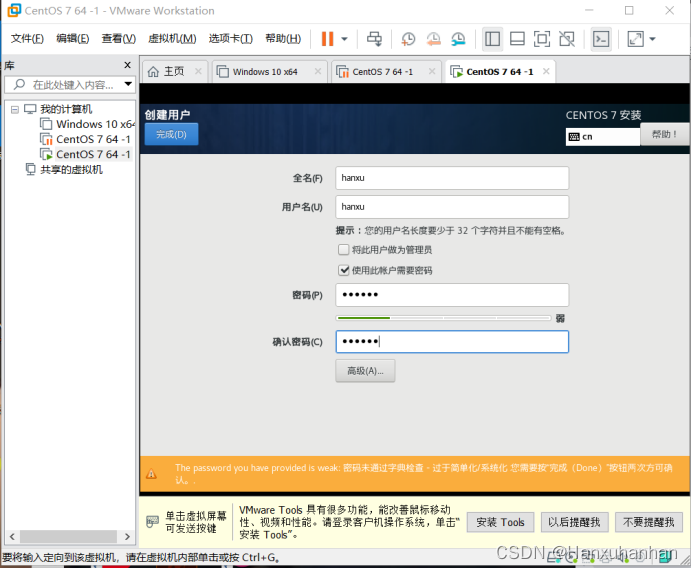Select Windows 10 x64 in the library tree
Viewport: 692px width, 569px height.
(95, 124)
